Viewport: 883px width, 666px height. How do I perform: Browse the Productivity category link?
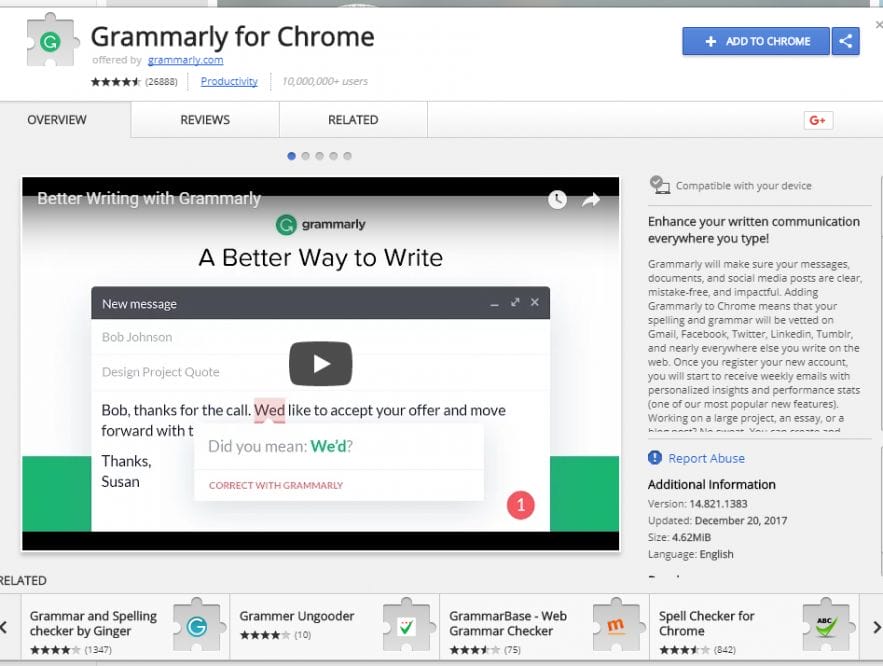pos(229,81)
